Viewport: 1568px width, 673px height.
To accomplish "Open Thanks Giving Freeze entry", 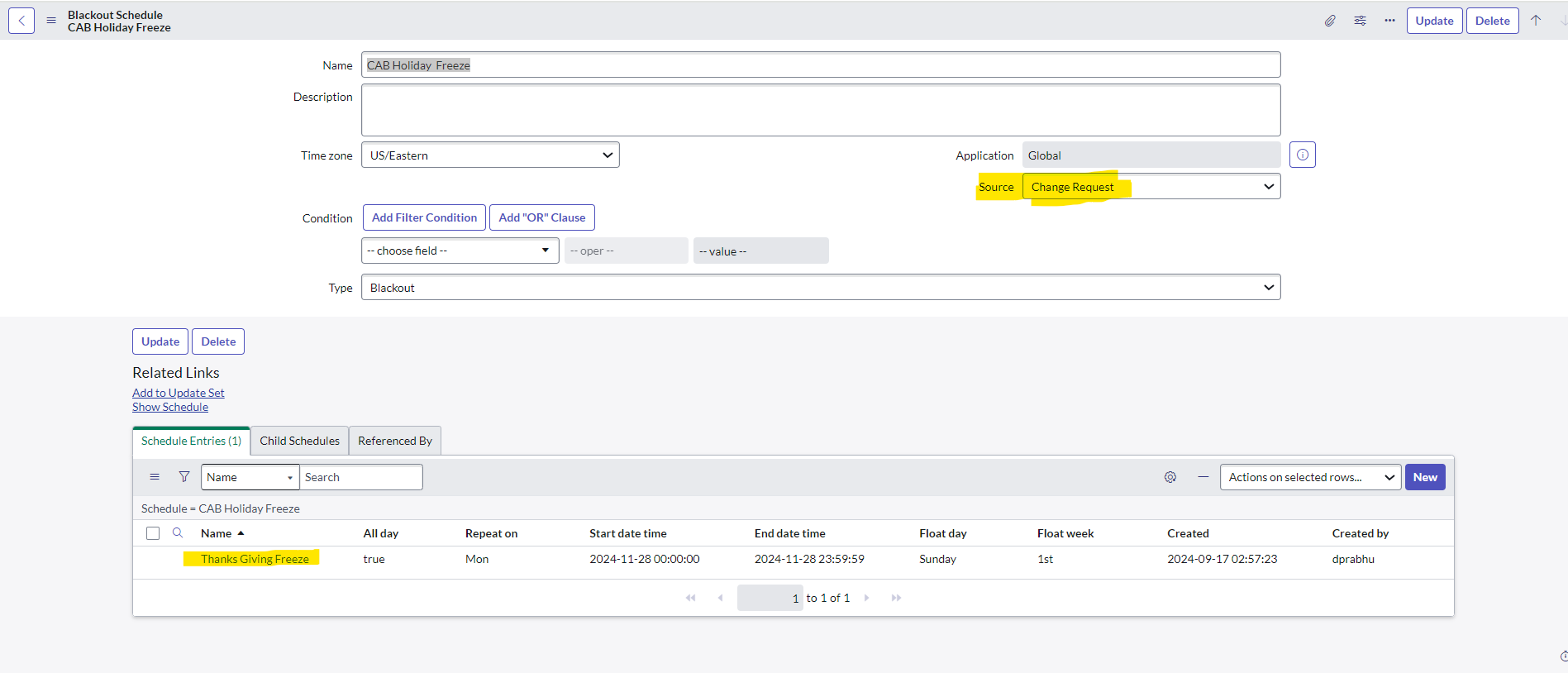I will coord(255,559).
